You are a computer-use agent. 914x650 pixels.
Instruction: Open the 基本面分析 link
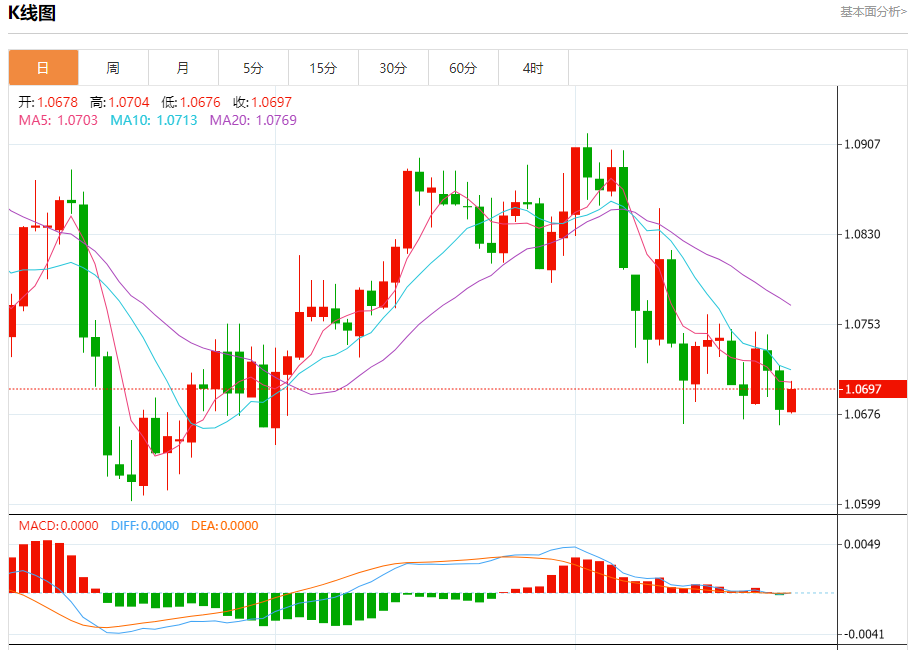tap(873, 12)
